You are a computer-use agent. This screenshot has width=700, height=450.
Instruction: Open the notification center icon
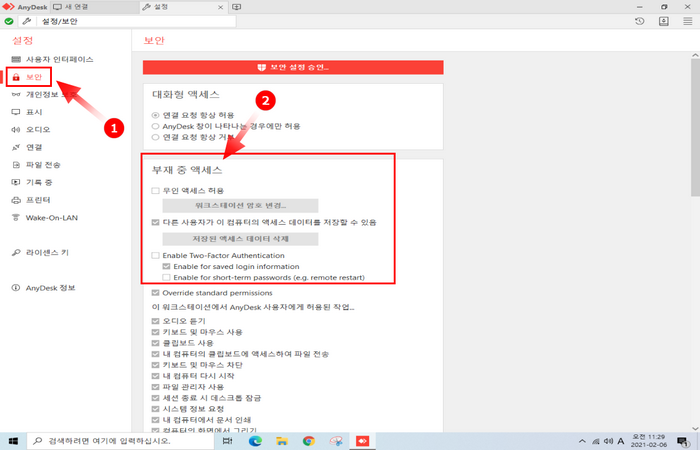683,442
